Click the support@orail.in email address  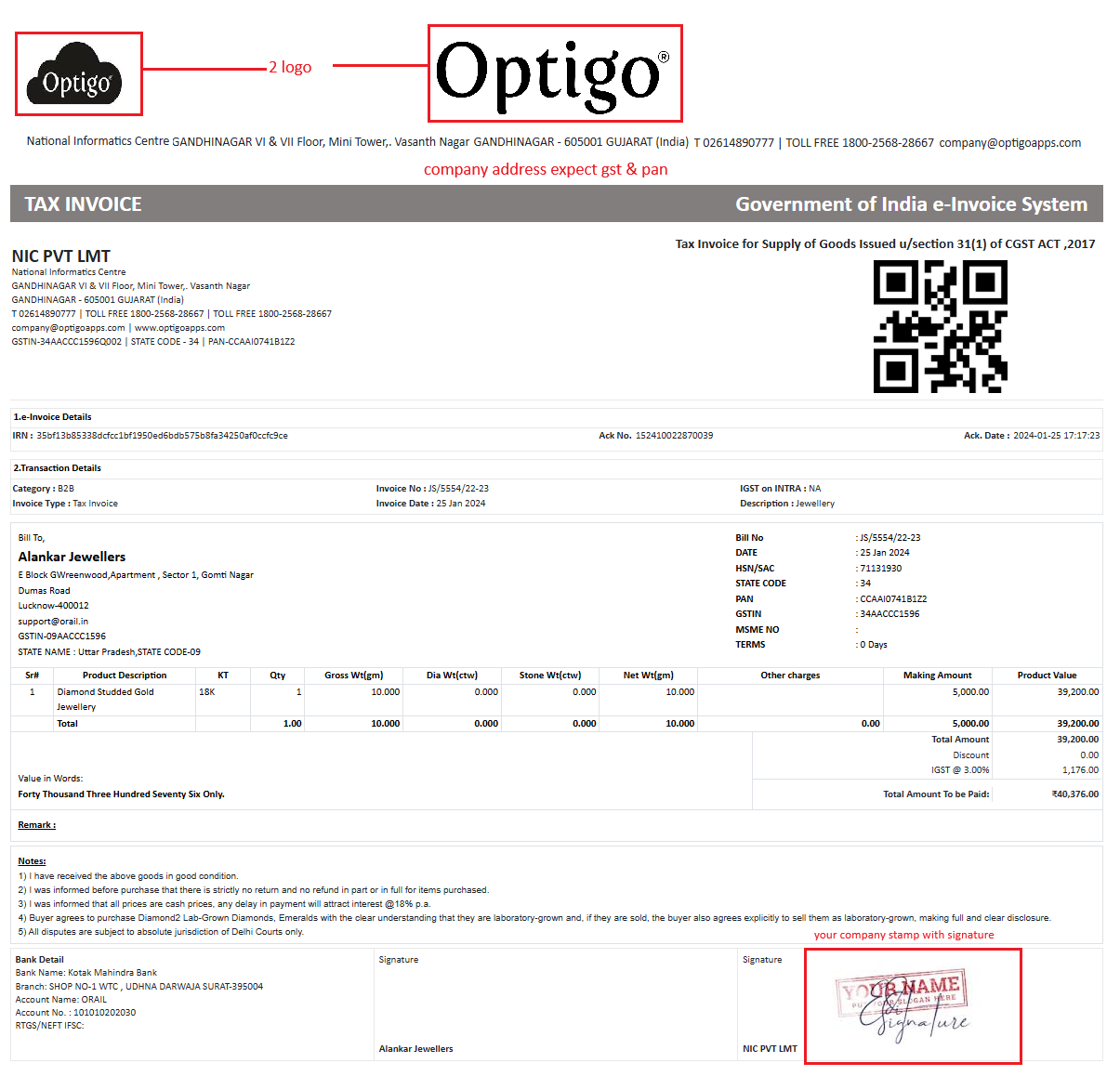click(53, 622)
